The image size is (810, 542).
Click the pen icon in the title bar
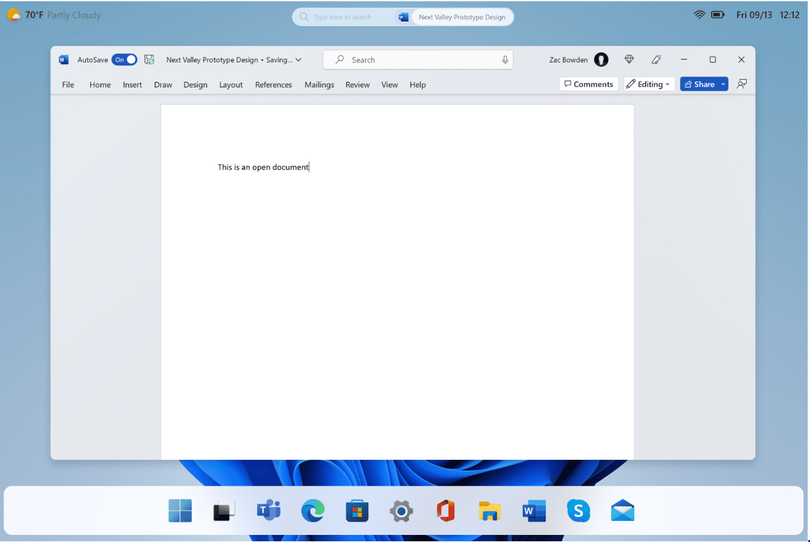pyautogui.click(x=656, y=60)
